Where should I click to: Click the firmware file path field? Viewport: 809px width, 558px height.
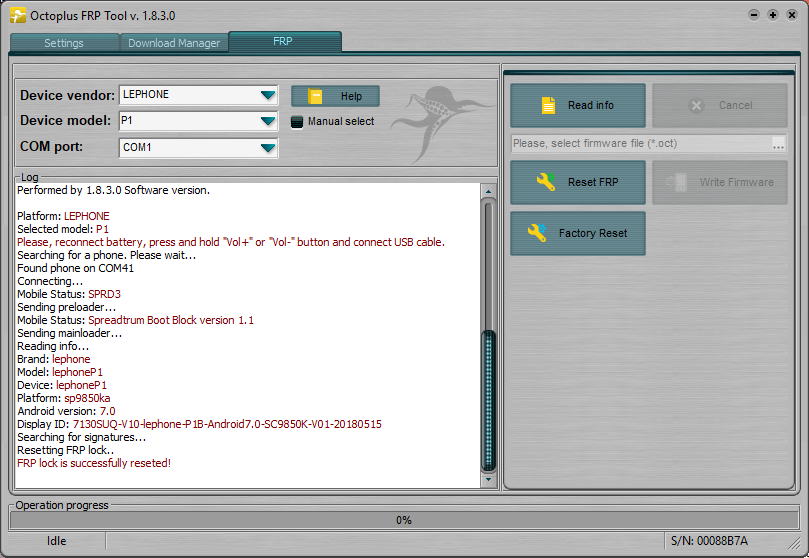point(640,144)
